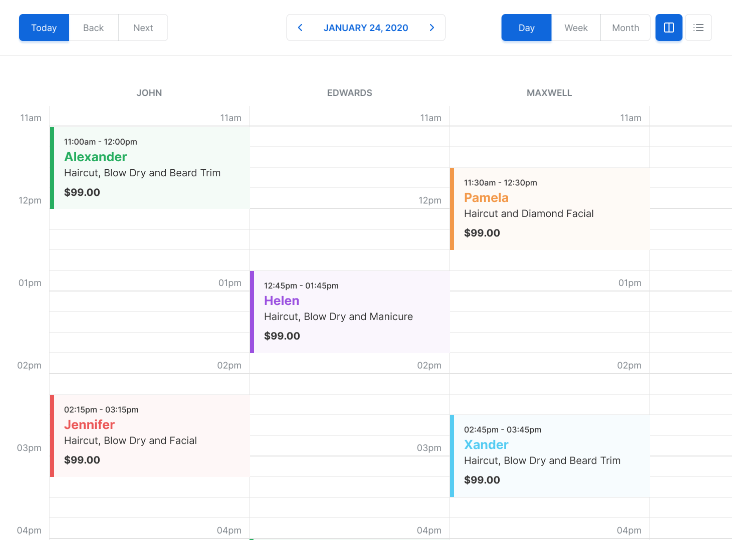Open Alexander's 11:00am appointment
Image resolution: width=732 pixels, height=540 pixels.
(150, 168)
